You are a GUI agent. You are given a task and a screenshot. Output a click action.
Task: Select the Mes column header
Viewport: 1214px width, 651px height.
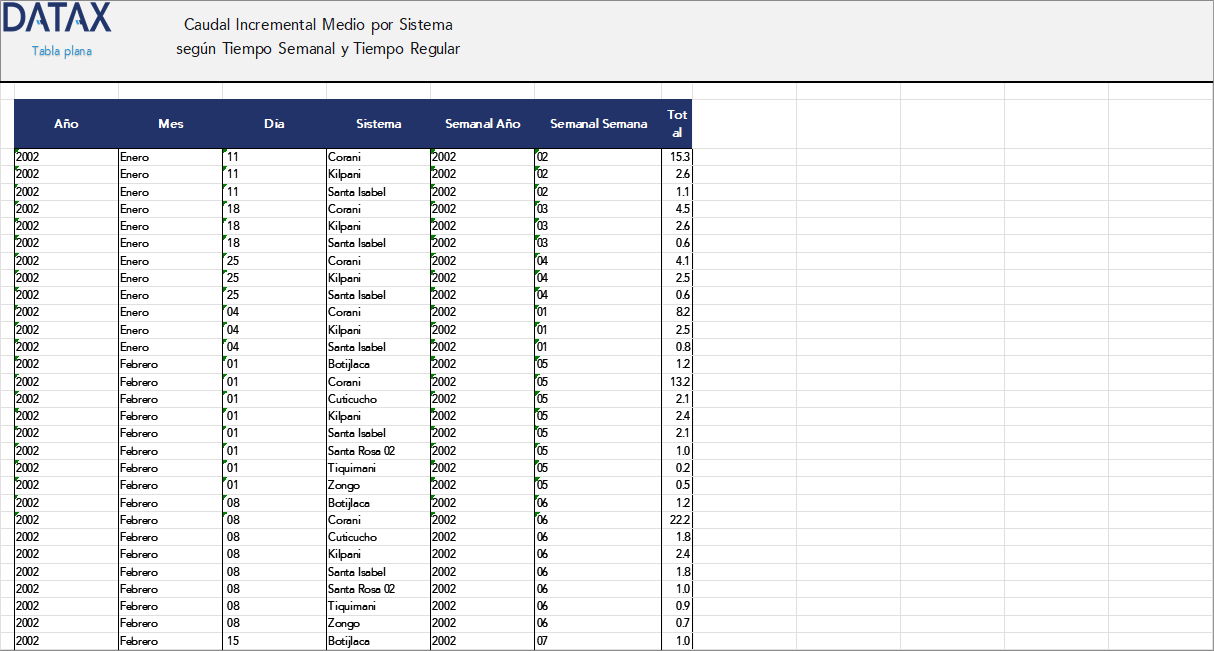click(x=170, y=124)
